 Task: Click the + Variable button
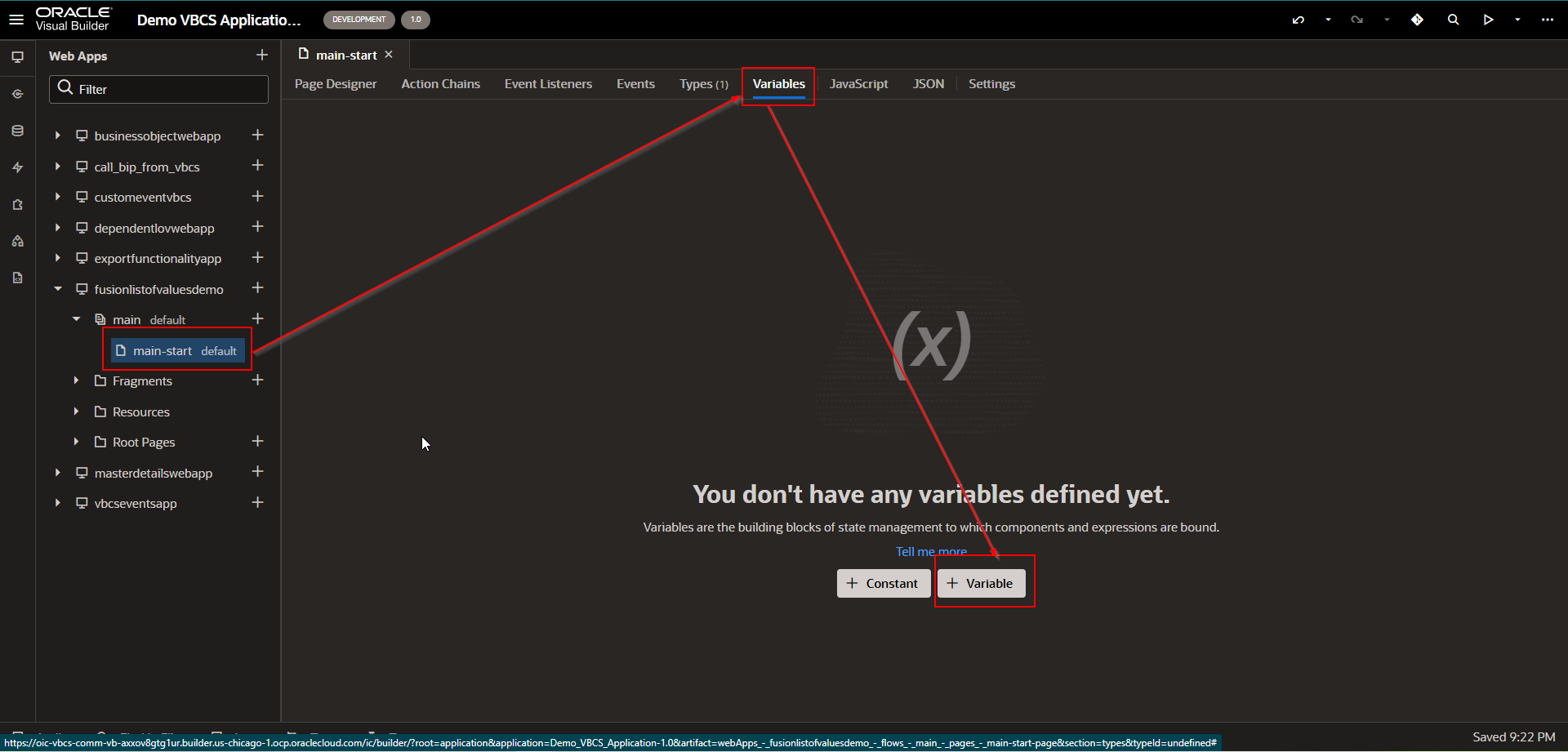981,583
